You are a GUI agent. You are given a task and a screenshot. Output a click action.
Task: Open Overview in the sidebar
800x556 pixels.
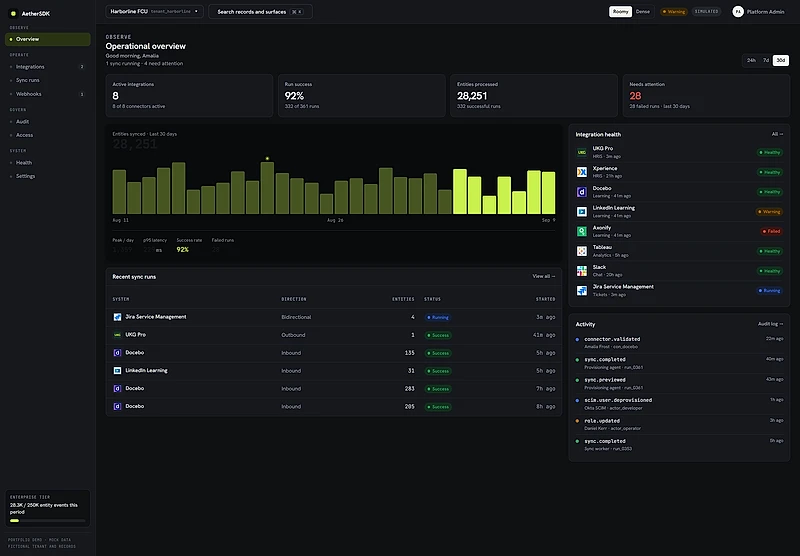(x=47, y=39)
